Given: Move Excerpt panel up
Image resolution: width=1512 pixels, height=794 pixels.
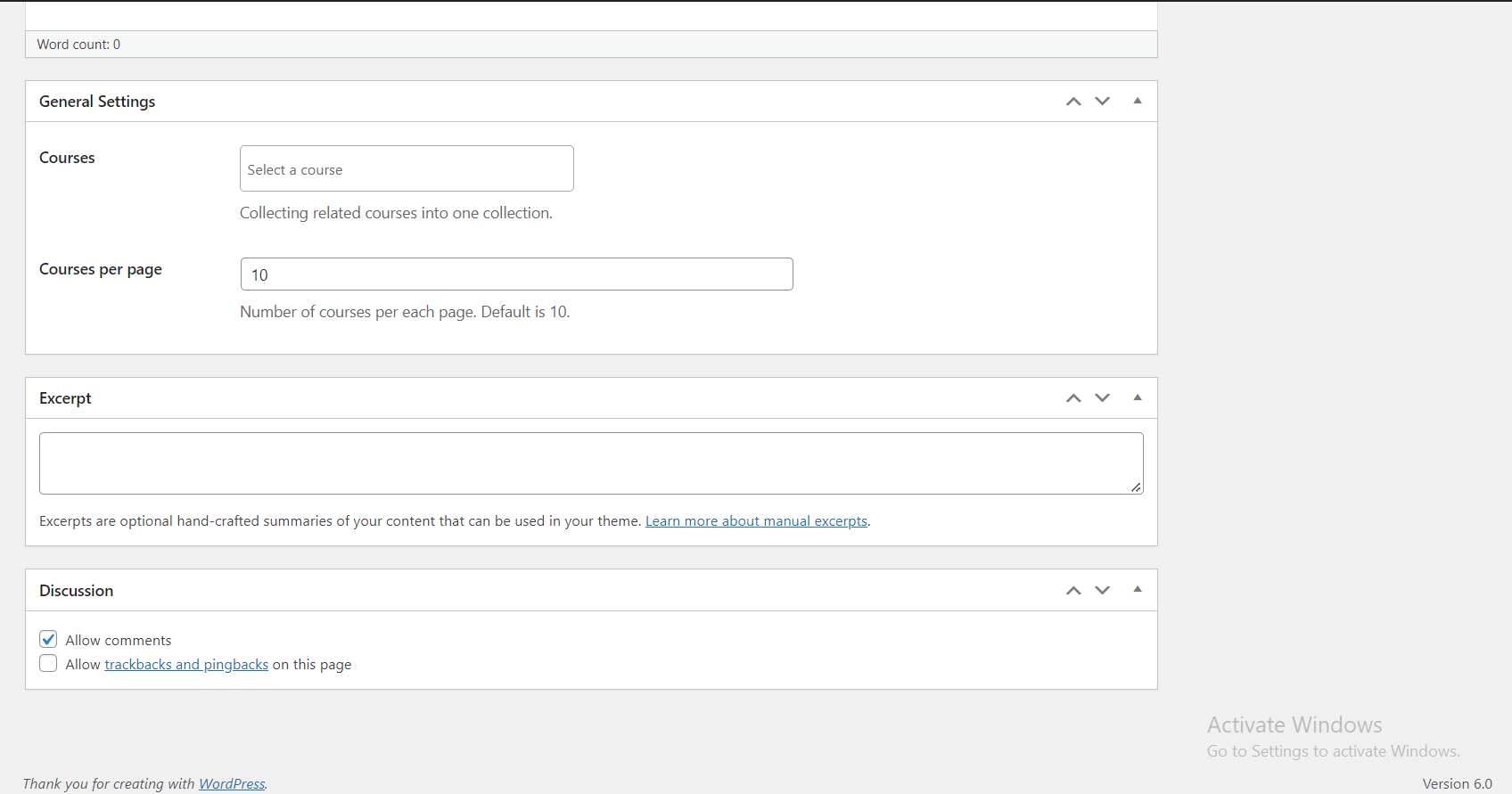Looking at the screenshot, I should pos(1073,398).
